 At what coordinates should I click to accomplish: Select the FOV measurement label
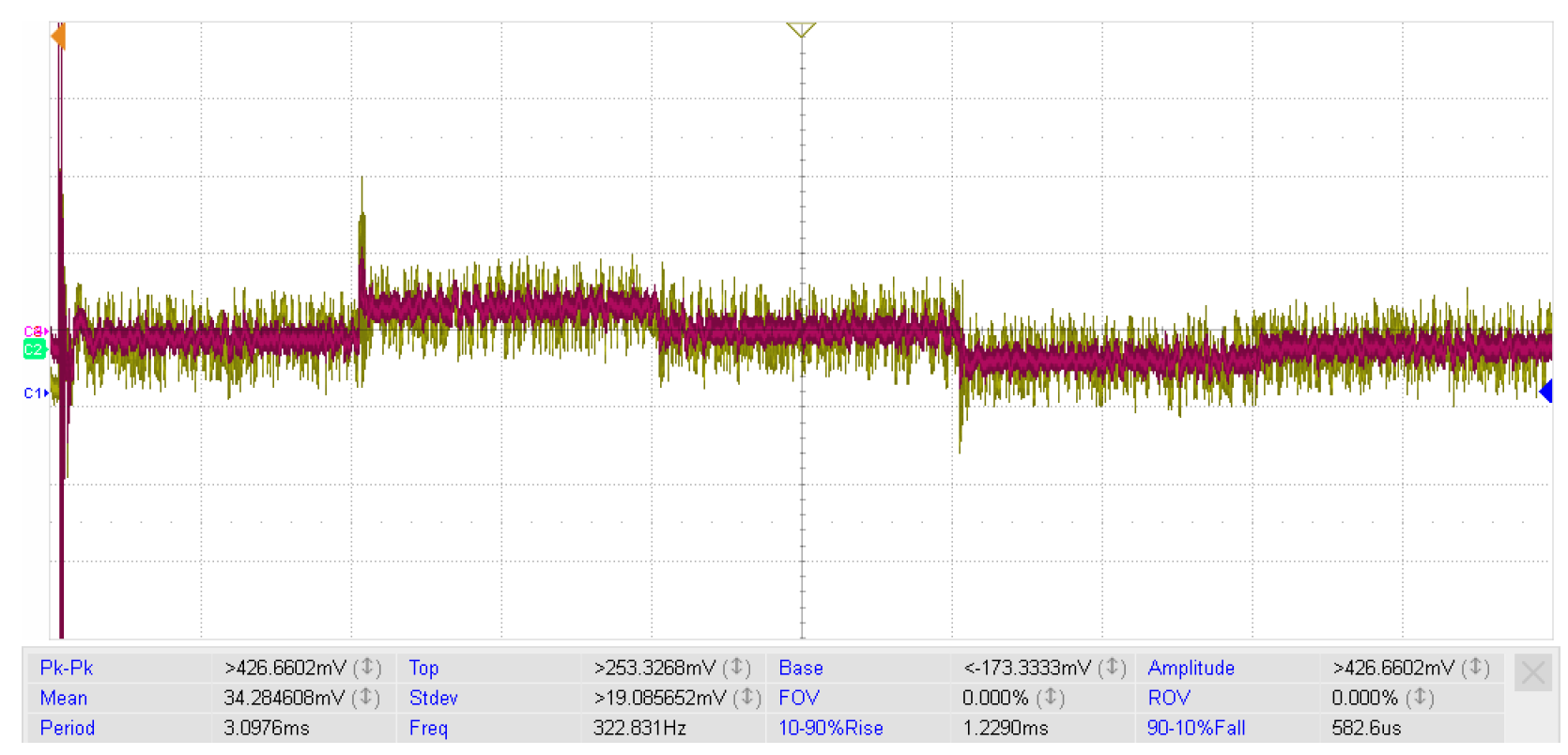pos(799,698)
